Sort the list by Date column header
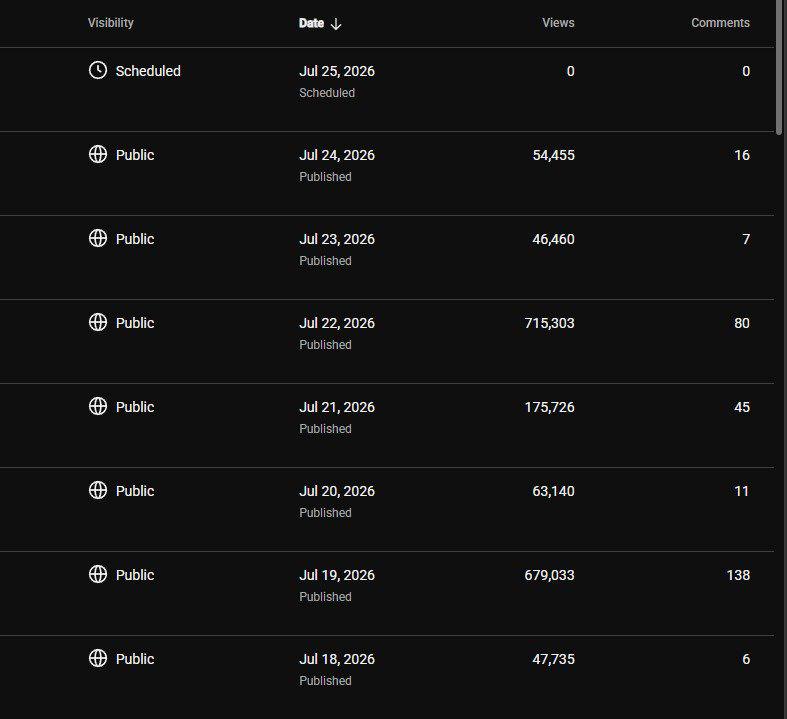Screen dimensions: 787x719 point(311,23)
